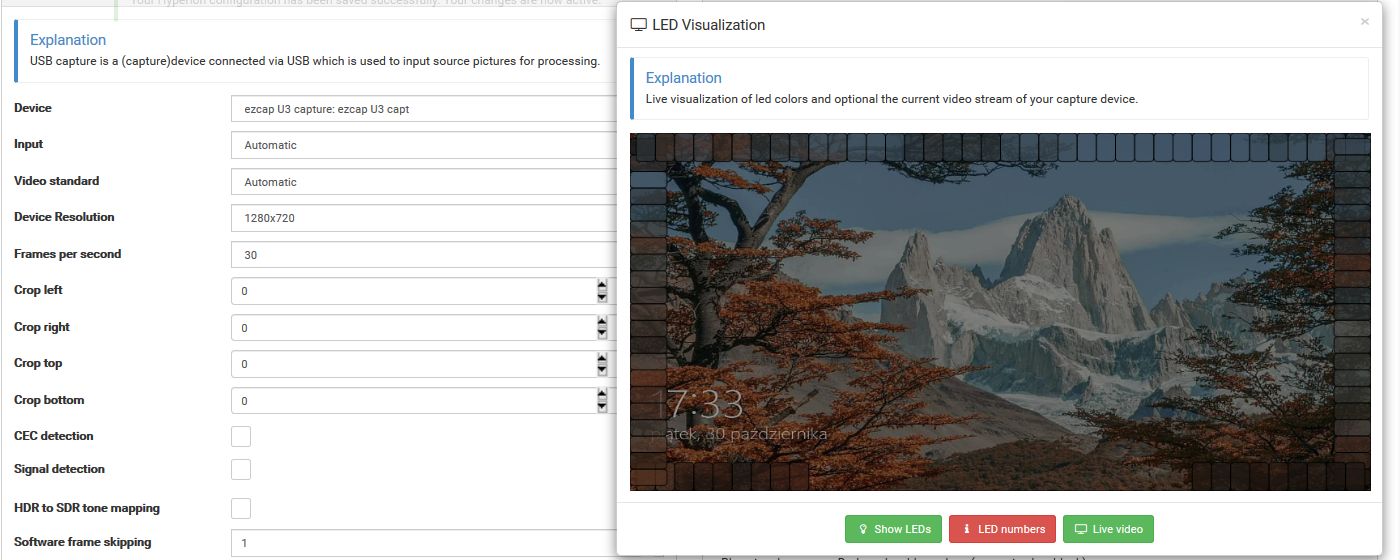Screen dimensions: 1400x560
Task: Increase the Crop left value with up arrow
Action: click(602, 285)
